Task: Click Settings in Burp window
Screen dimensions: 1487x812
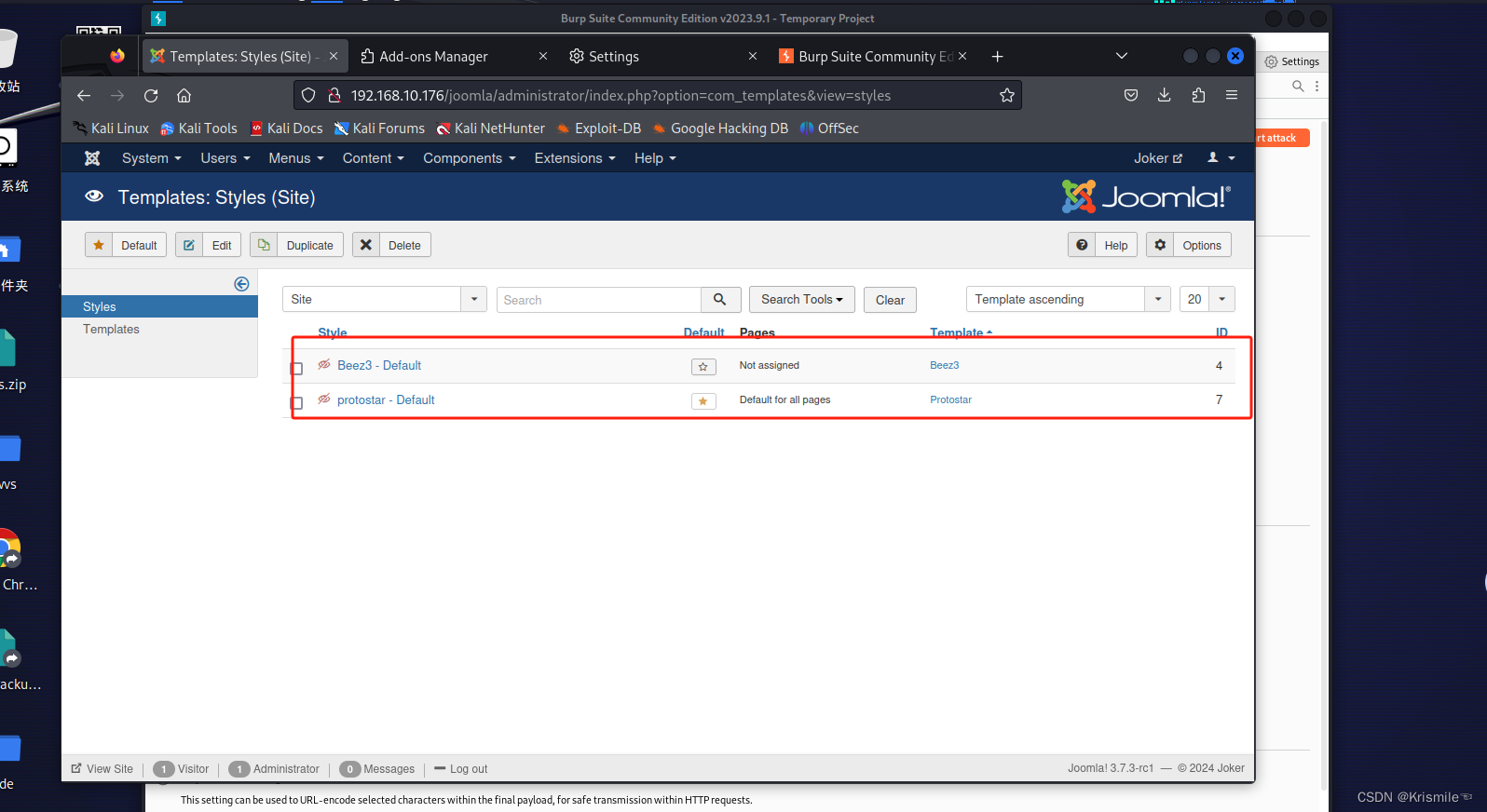Action: pos(1292,61)
